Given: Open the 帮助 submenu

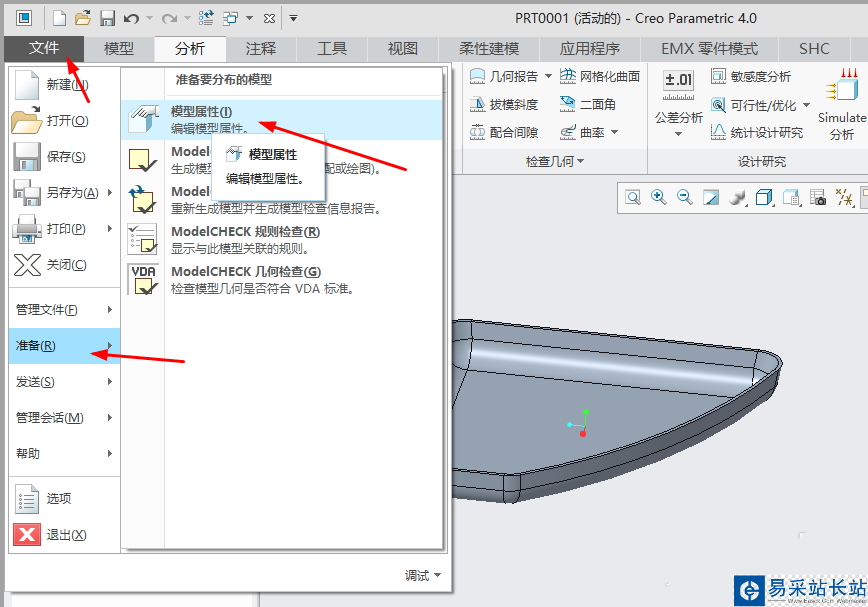Looking at the screenshot, I should pos(64,454).
